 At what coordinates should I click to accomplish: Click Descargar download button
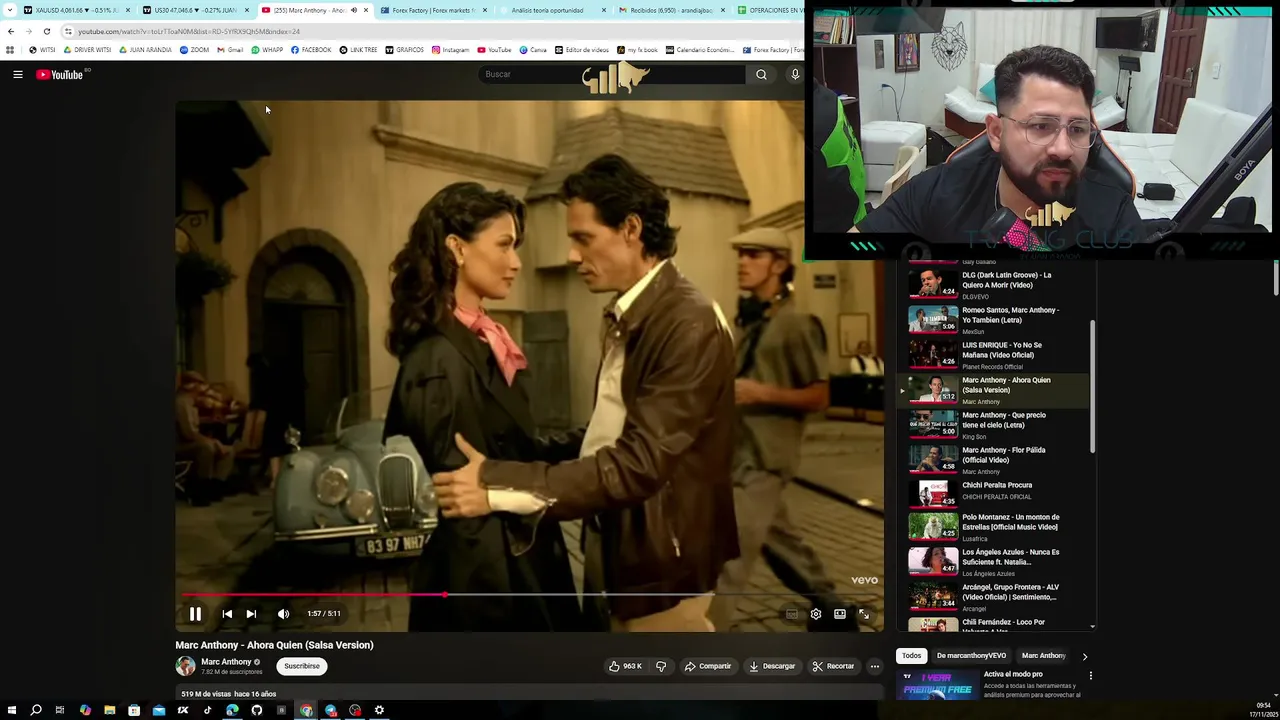coord(772,666)
